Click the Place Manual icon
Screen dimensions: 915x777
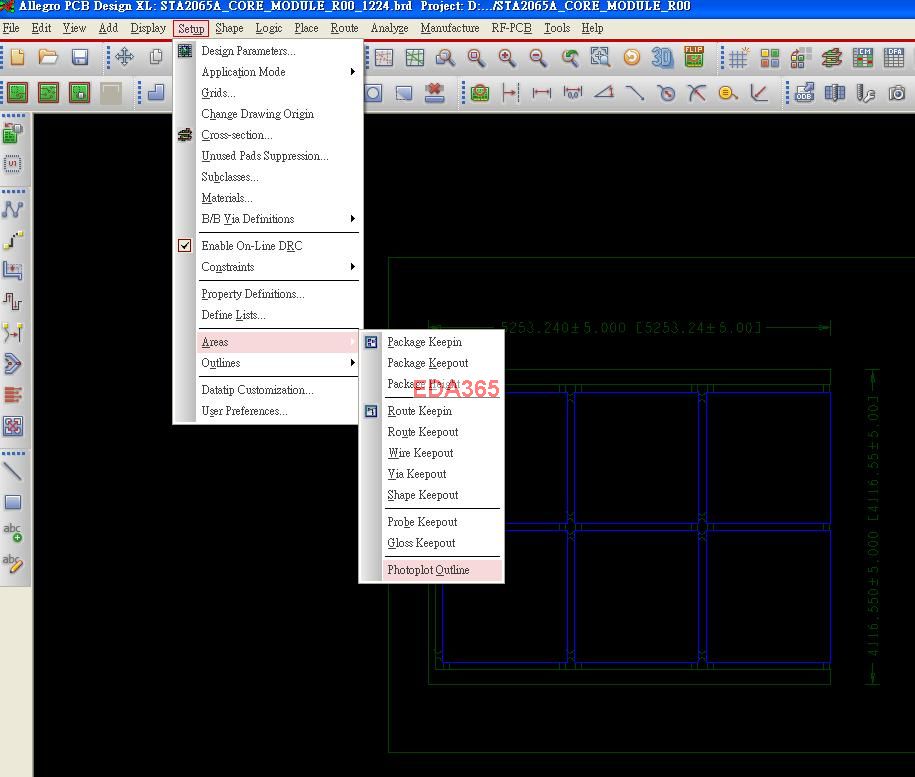tap(13, 134)
